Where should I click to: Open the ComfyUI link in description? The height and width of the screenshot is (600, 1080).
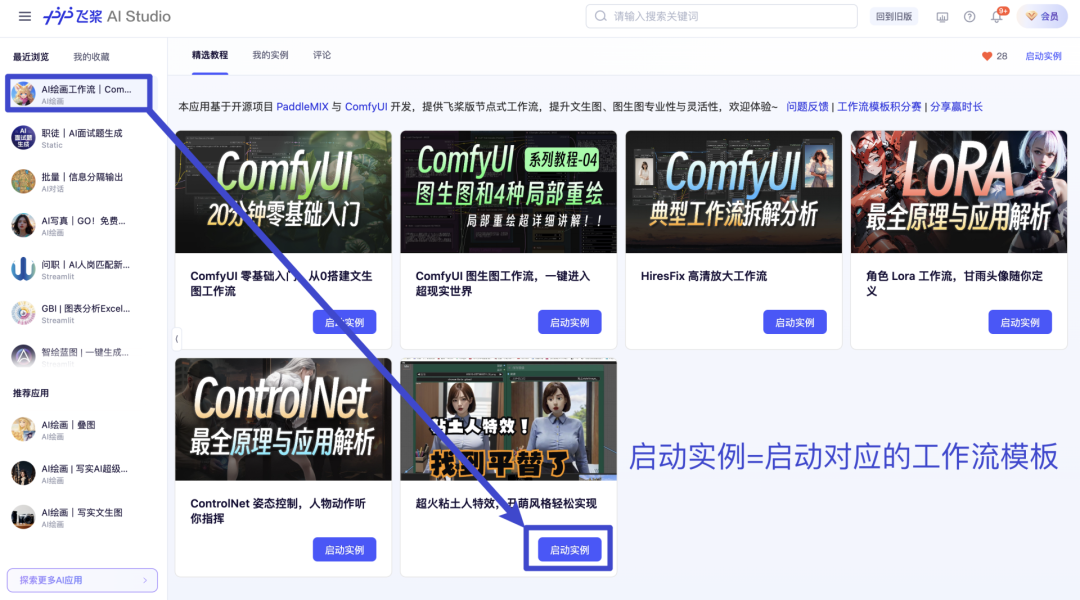(366, 107)
